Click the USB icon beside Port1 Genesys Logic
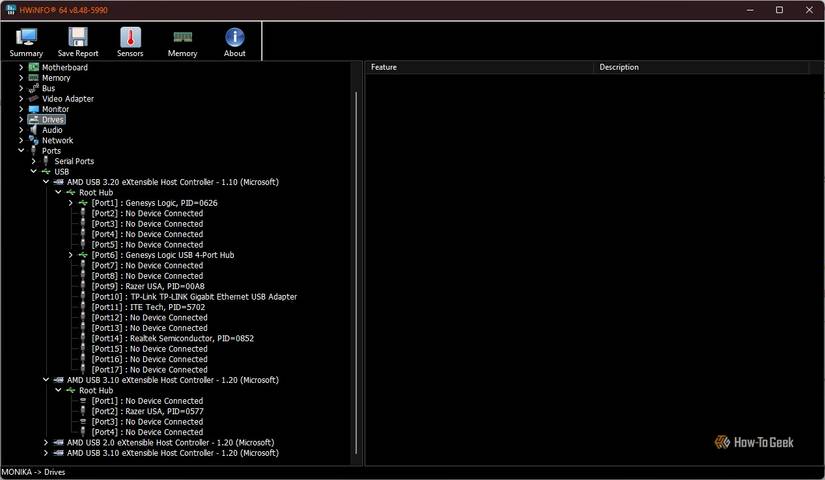Image resolution: width=825 pixels, height=480 pixels. (x=83, y=203)
